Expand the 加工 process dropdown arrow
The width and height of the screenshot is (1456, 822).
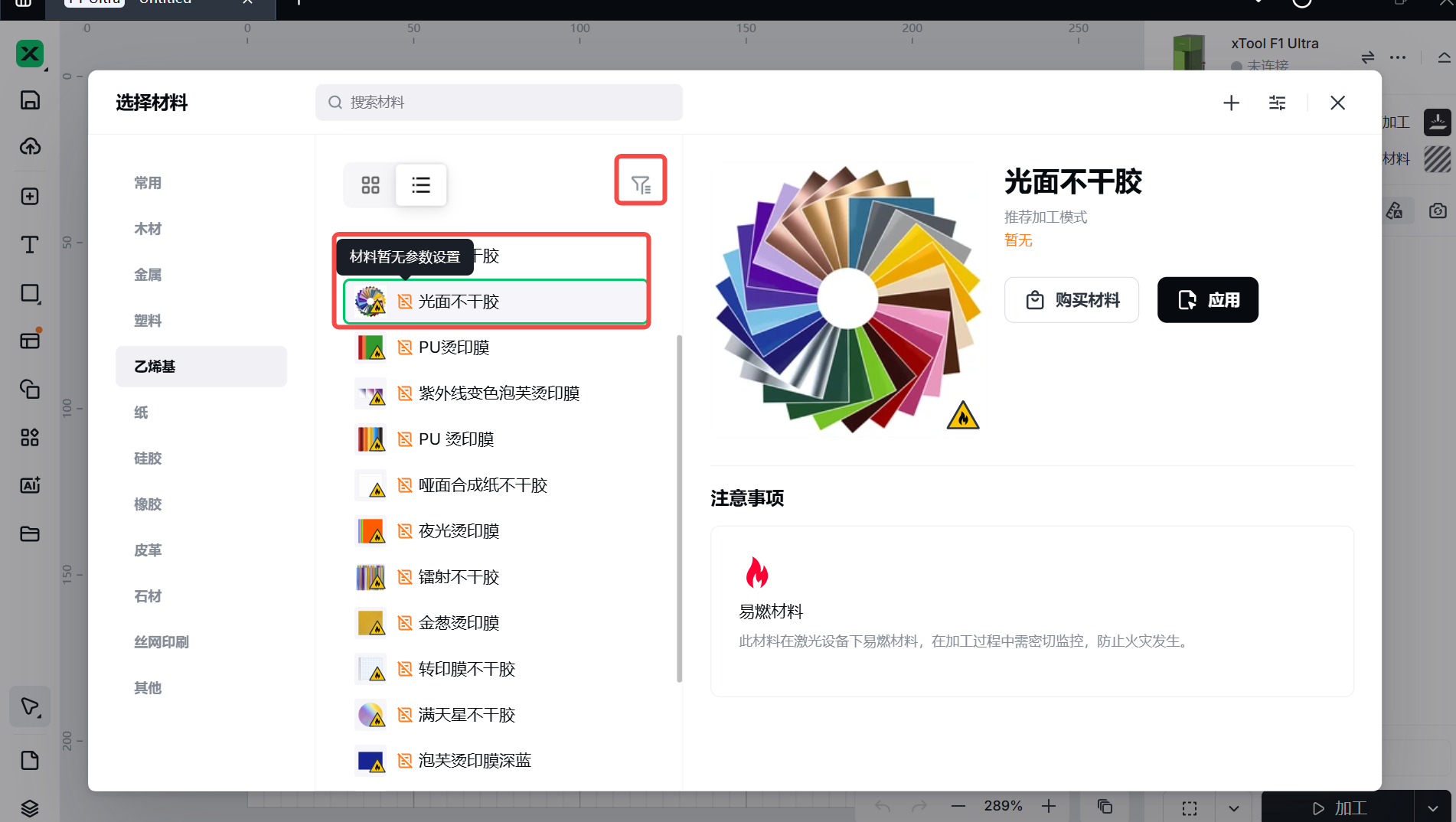tap(1432, 808)
